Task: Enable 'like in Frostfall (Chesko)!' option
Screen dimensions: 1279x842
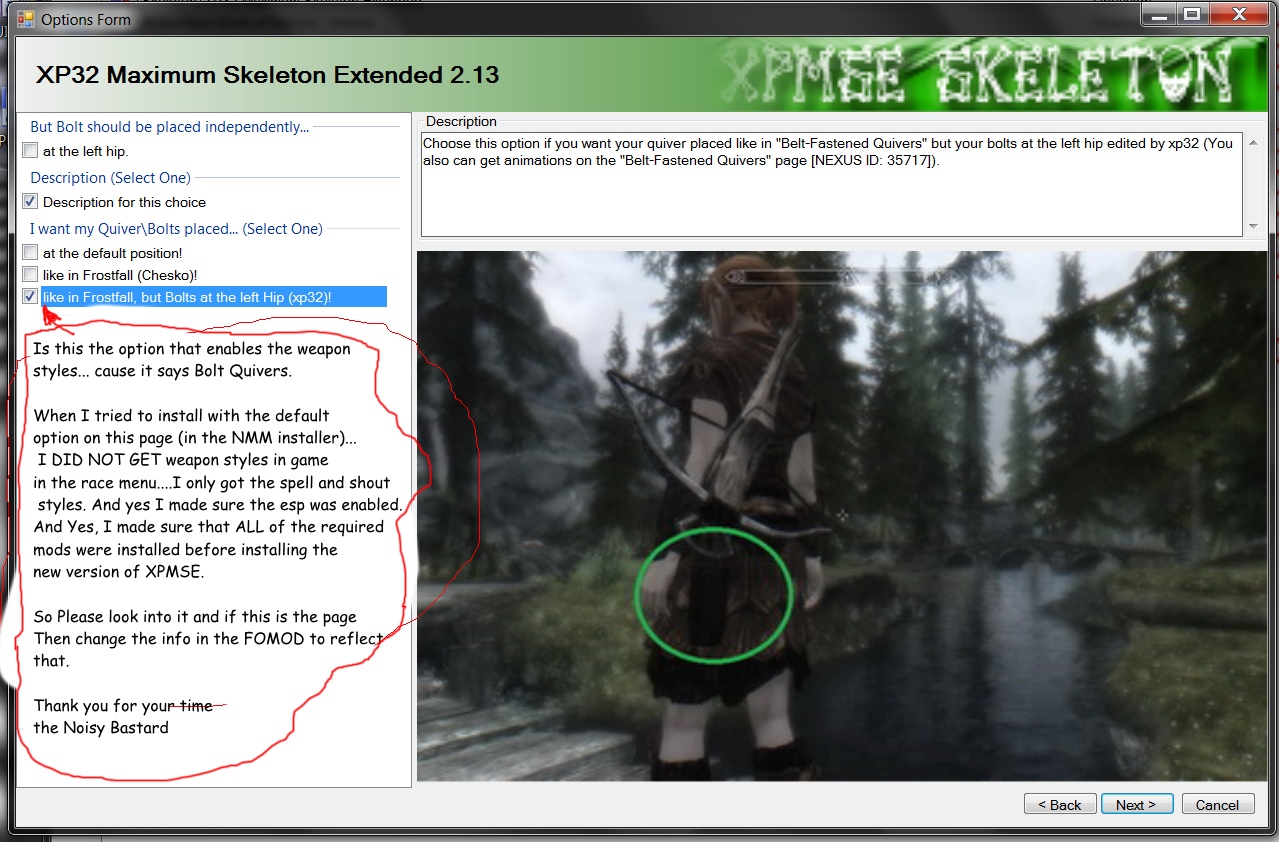Action: coord(28,274)
